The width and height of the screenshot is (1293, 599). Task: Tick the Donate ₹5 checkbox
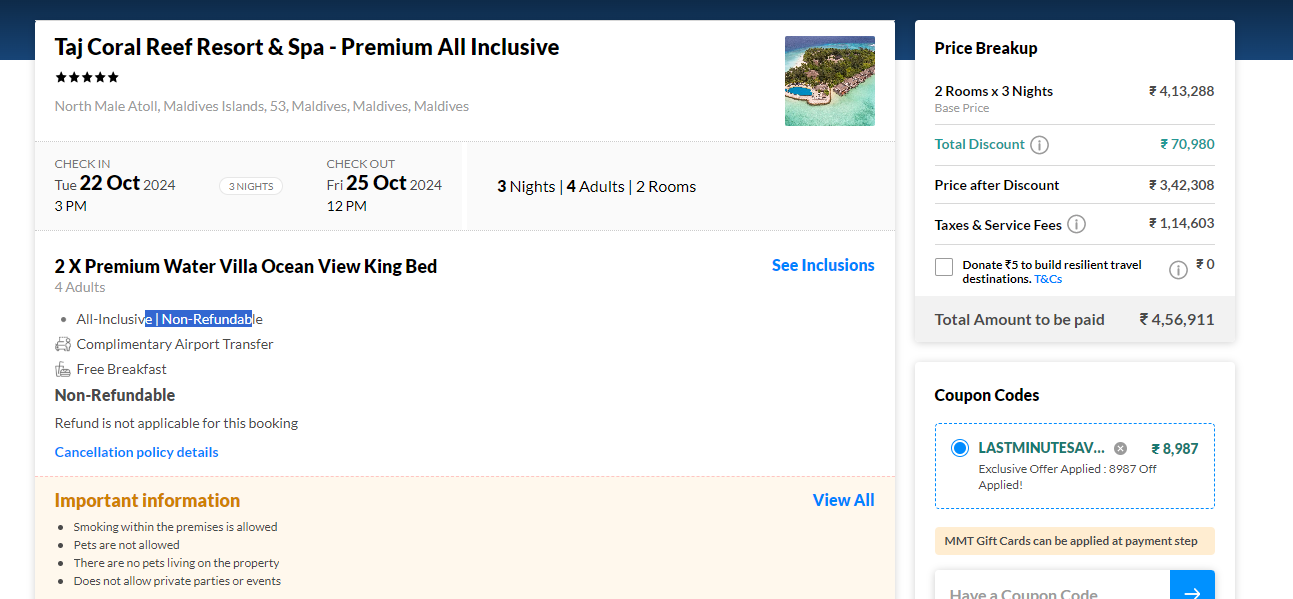[x=944, y=267]
